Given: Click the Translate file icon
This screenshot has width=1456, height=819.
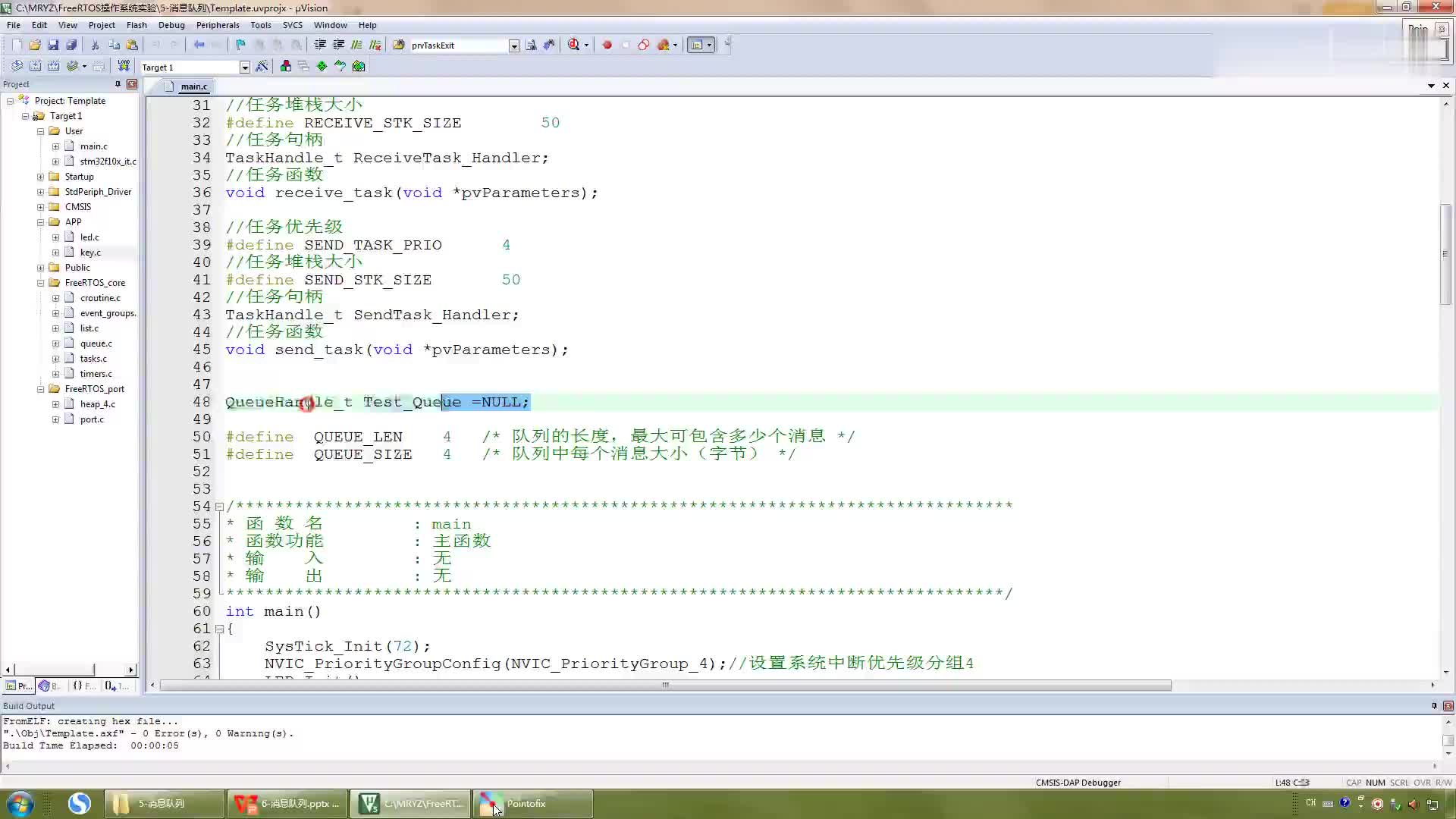Looking at the screenshot, I should coord(17,66).
